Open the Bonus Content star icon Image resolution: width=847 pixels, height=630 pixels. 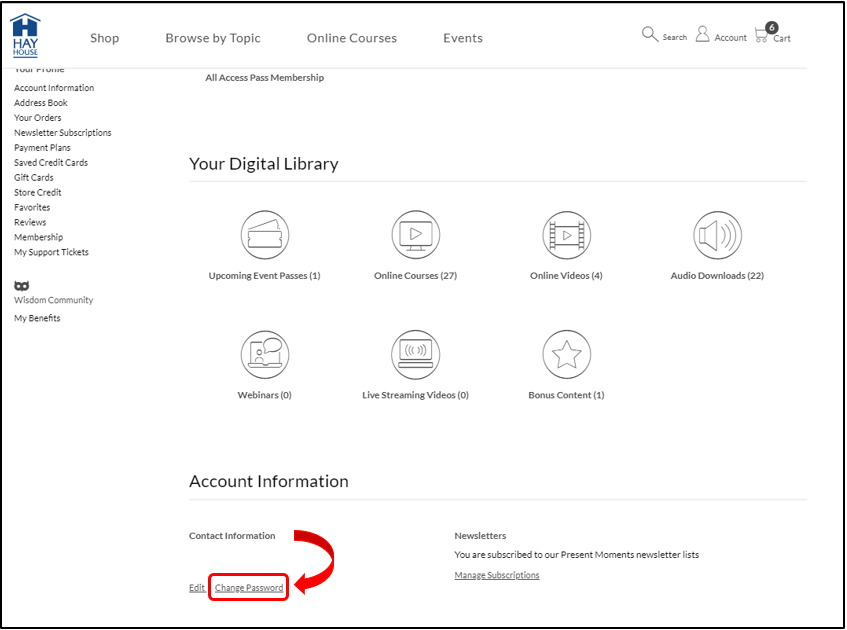pyautogui.click(x=566, y=355)
